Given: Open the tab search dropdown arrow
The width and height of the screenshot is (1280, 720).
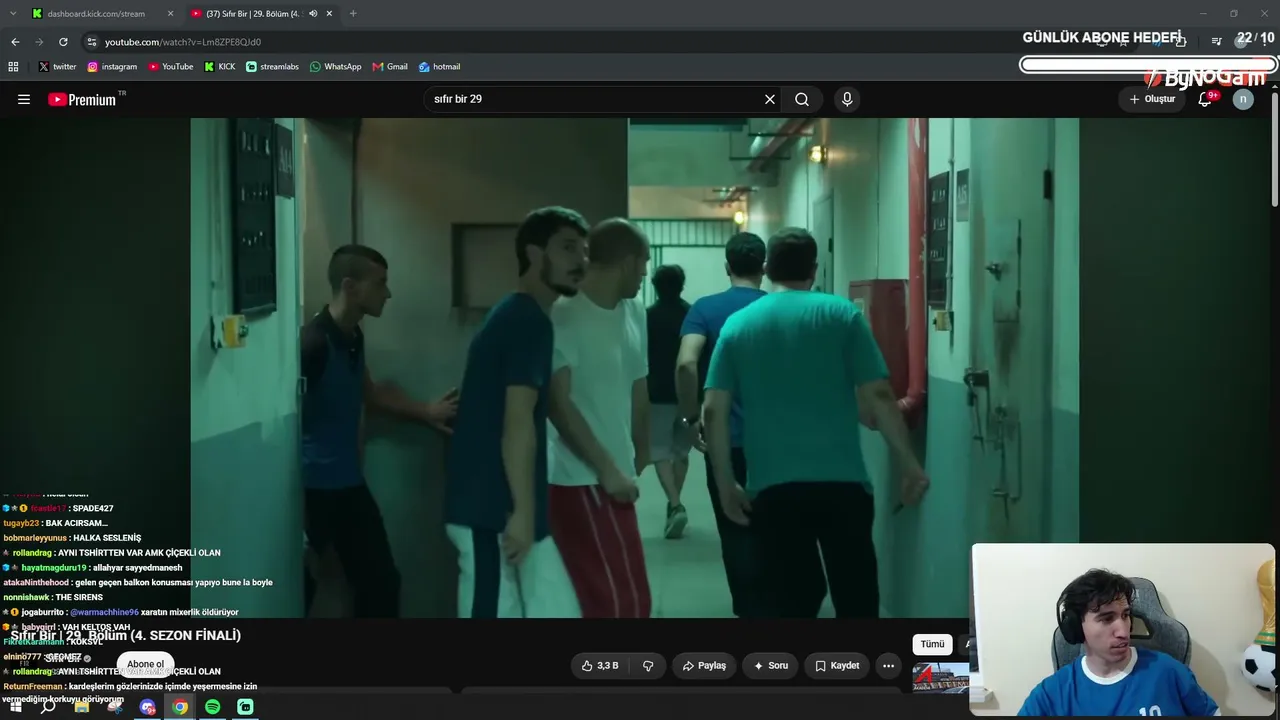Looking at the screenshot, I should coord(13,14).
